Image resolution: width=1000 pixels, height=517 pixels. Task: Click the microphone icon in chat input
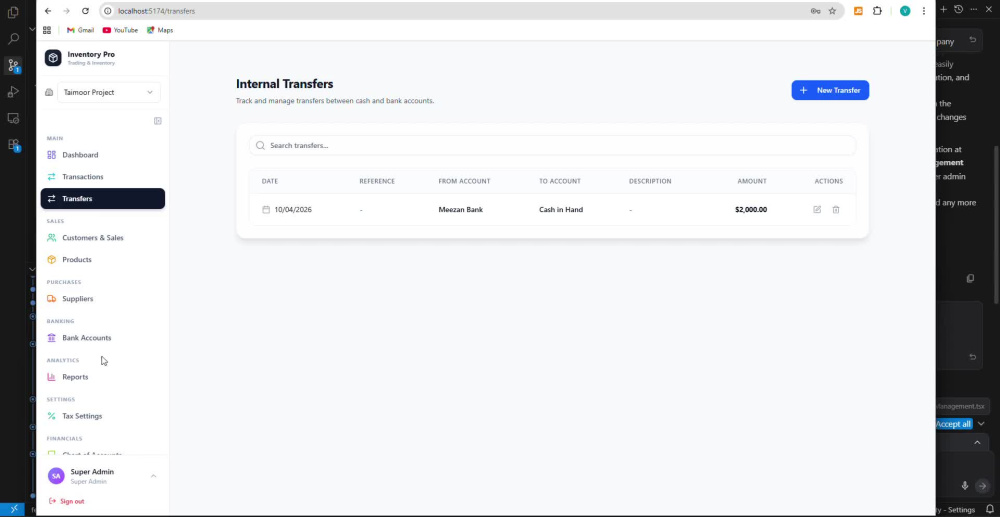tap(965, 486)
